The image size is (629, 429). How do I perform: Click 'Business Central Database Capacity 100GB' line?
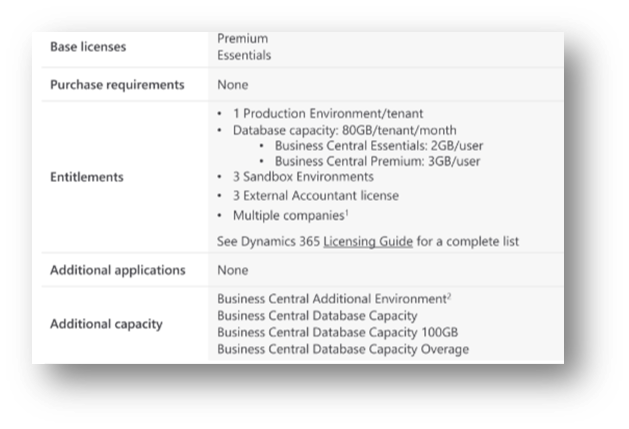tap(337, 333)
